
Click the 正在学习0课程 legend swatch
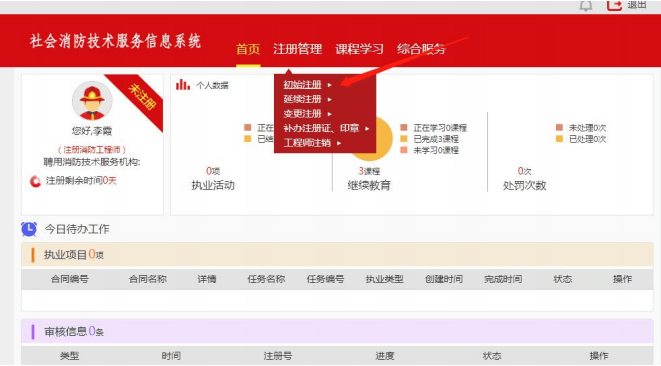click(404, 127)
